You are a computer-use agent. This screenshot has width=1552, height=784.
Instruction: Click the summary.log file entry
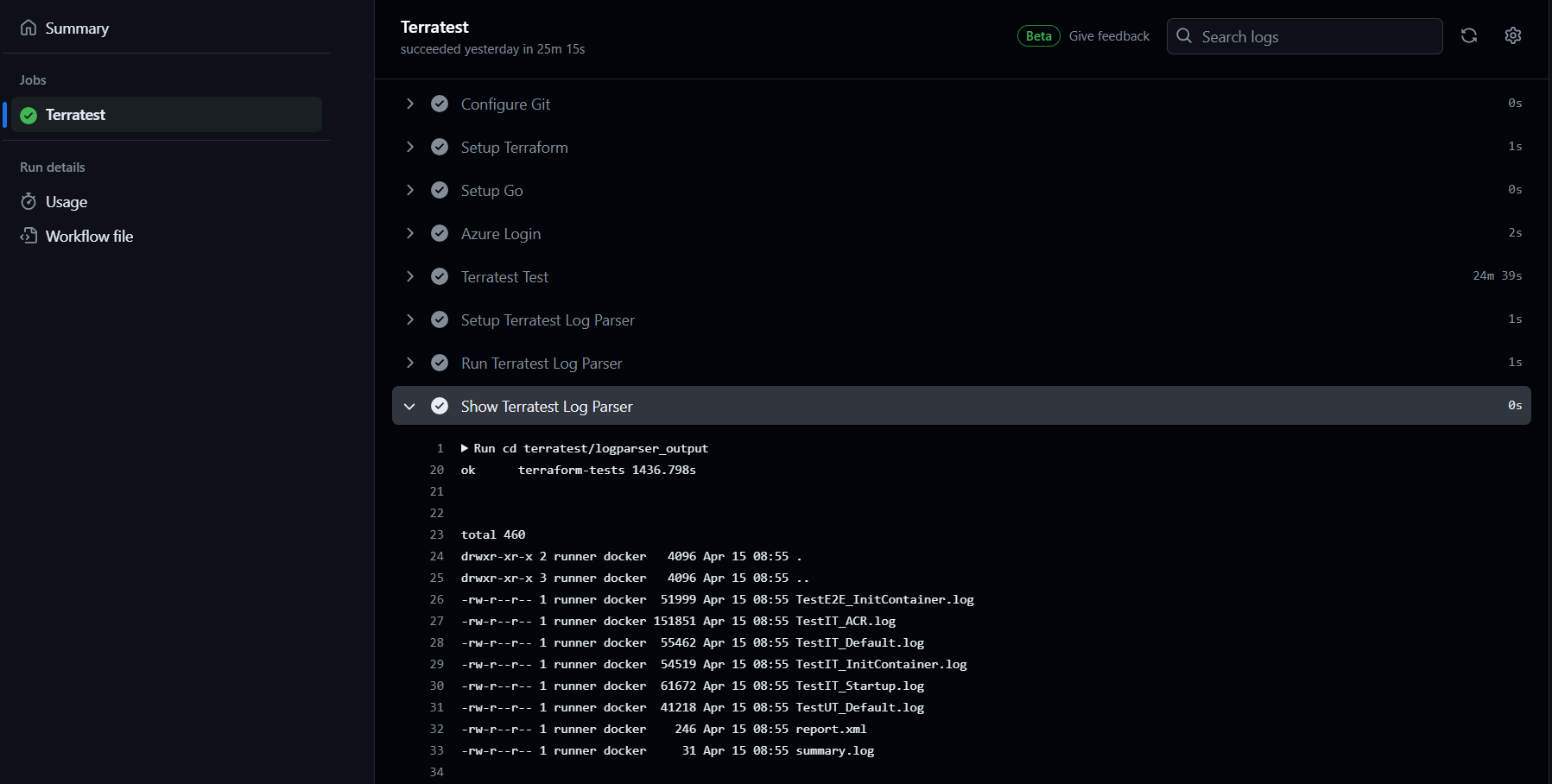click(x=834, y=750)
